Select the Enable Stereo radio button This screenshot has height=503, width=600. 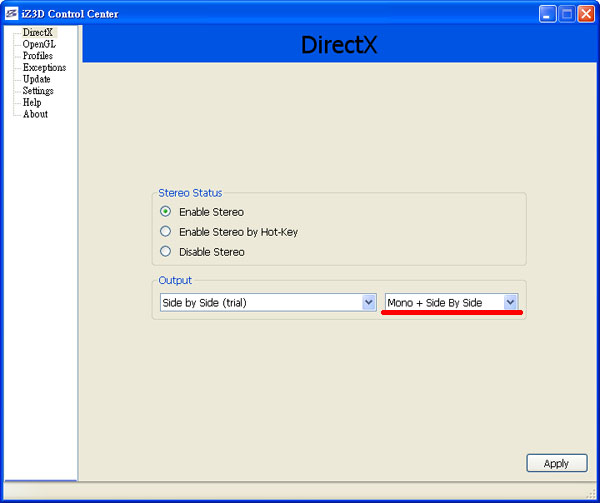click(x=165, y=212)
